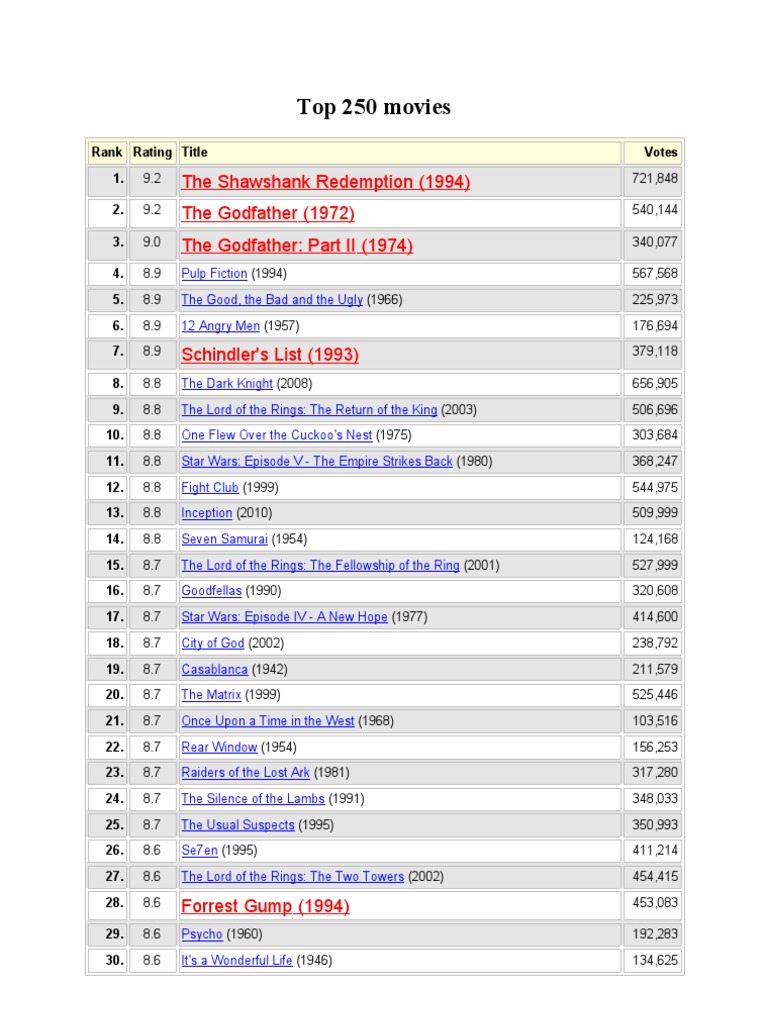Open Star Wars Episode IV A New Hope
The height and width of the screenshot is (1024, 768).
284,616
